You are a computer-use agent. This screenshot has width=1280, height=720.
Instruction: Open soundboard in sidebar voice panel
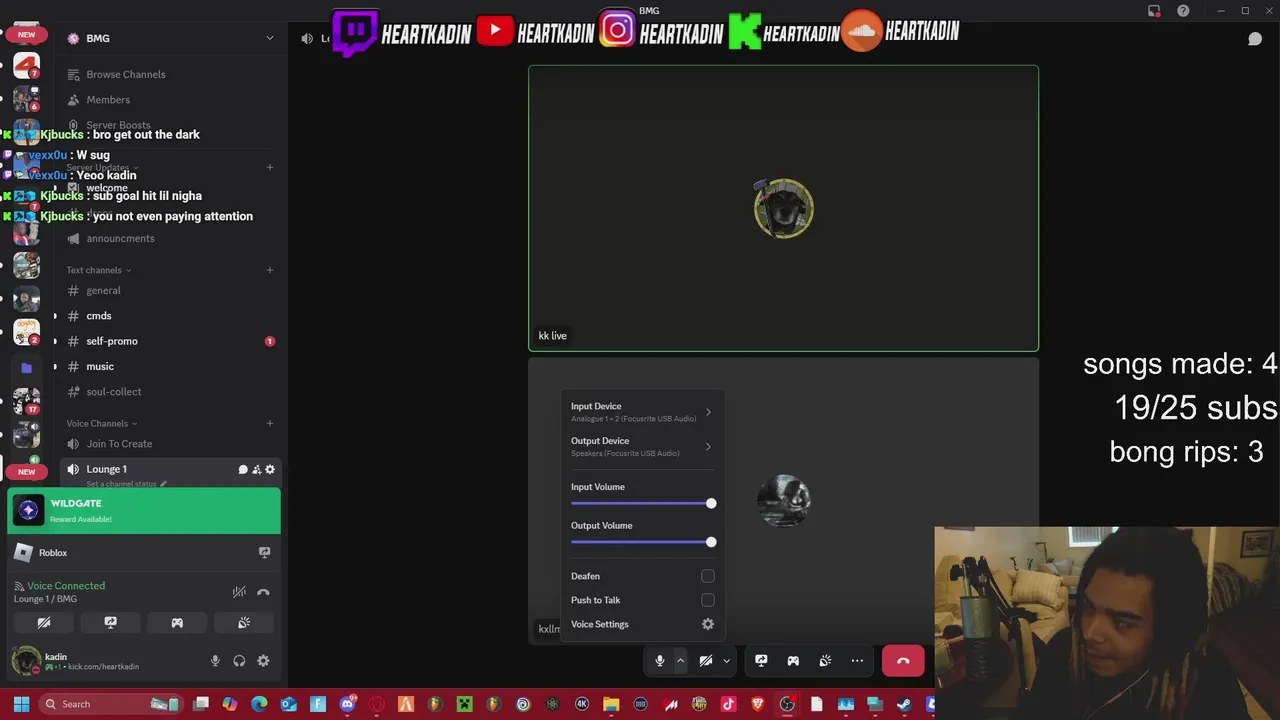coord(244,623)
